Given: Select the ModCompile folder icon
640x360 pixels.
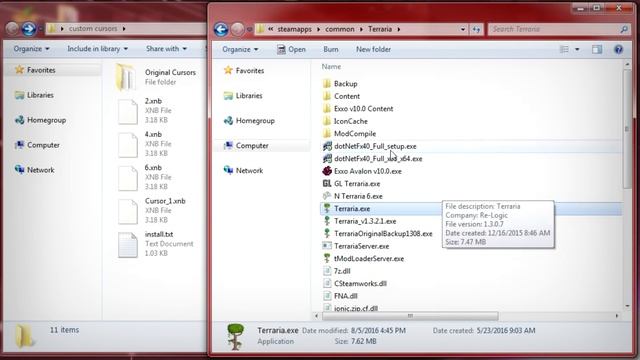Looking at the screenshot, I should tap(327, 133).
